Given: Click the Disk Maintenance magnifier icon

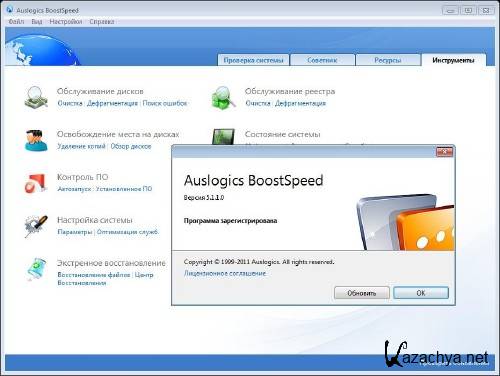Looking at the screenshot, I should [x=36, y=97].
